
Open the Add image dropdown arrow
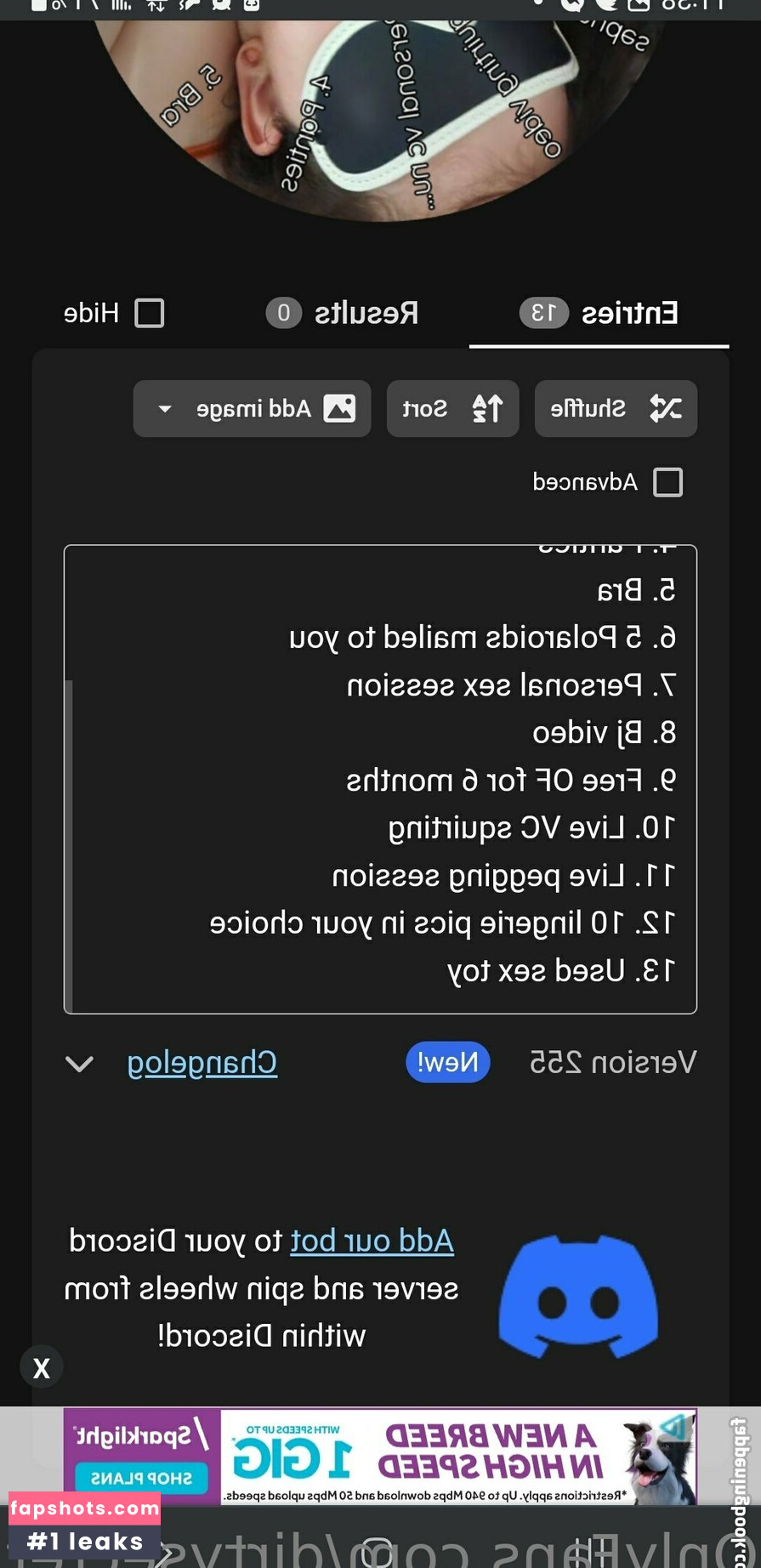[165, 409]
